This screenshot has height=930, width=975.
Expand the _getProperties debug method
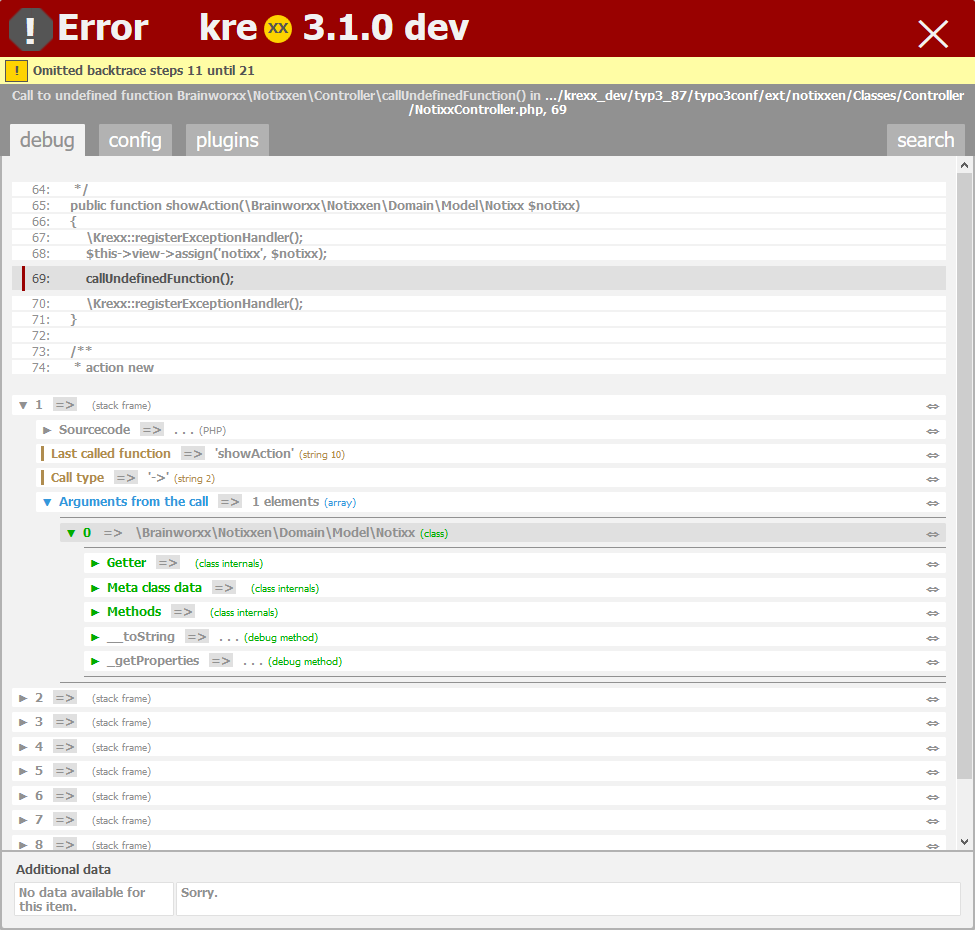pyautogui.click(x=95, y=661)
